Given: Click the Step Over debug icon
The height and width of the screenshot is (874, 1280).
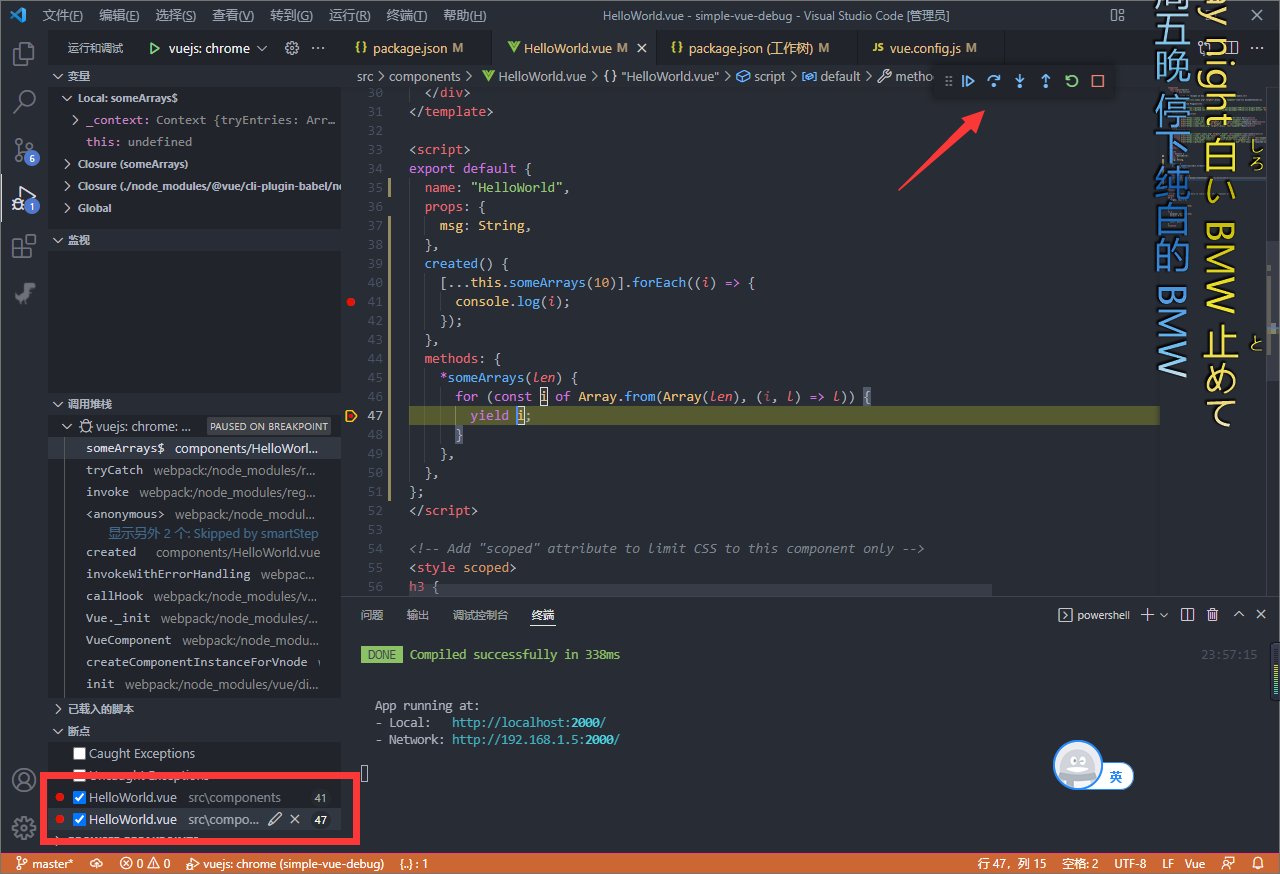Looking at the screenshot, I should click(994, 81).
